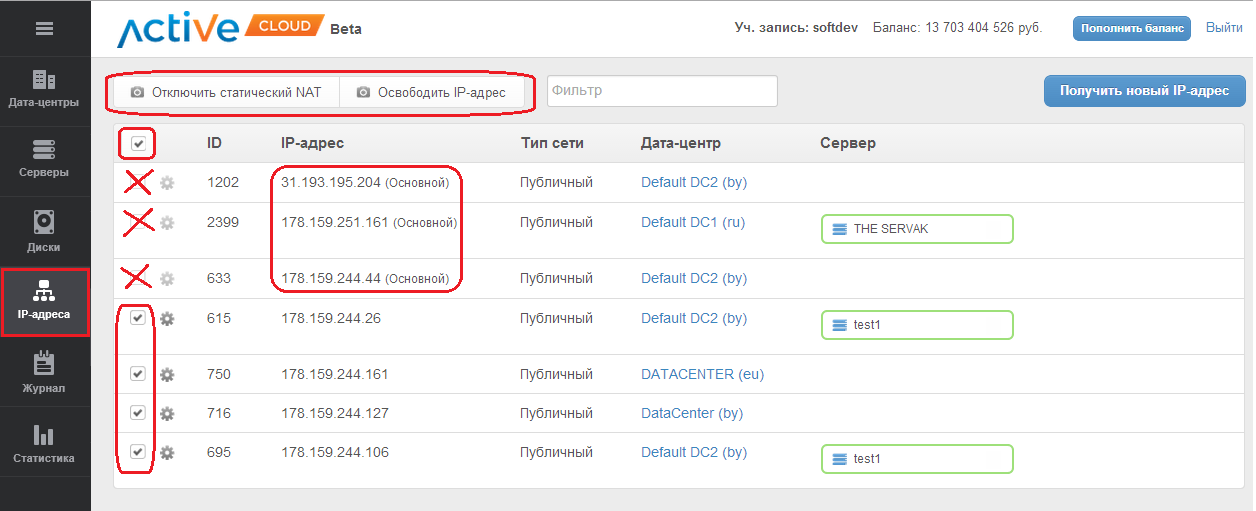This screenshot has width=1256, height=511.
Task: Open Статистика section in sidebar
Action: [44, 443]
